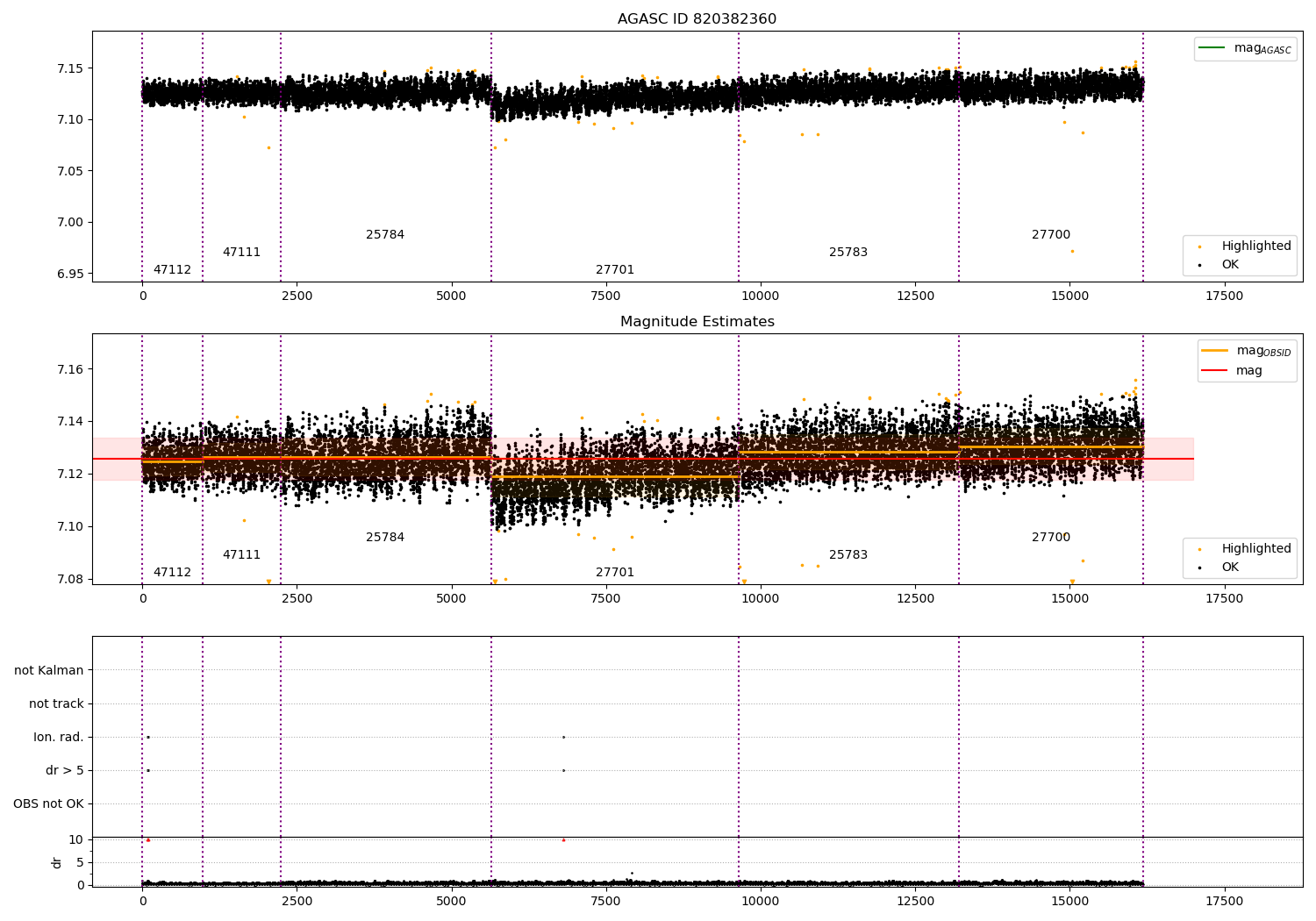
Task: Click the 'not track' axis label
Action: click(x=56, y=704)
